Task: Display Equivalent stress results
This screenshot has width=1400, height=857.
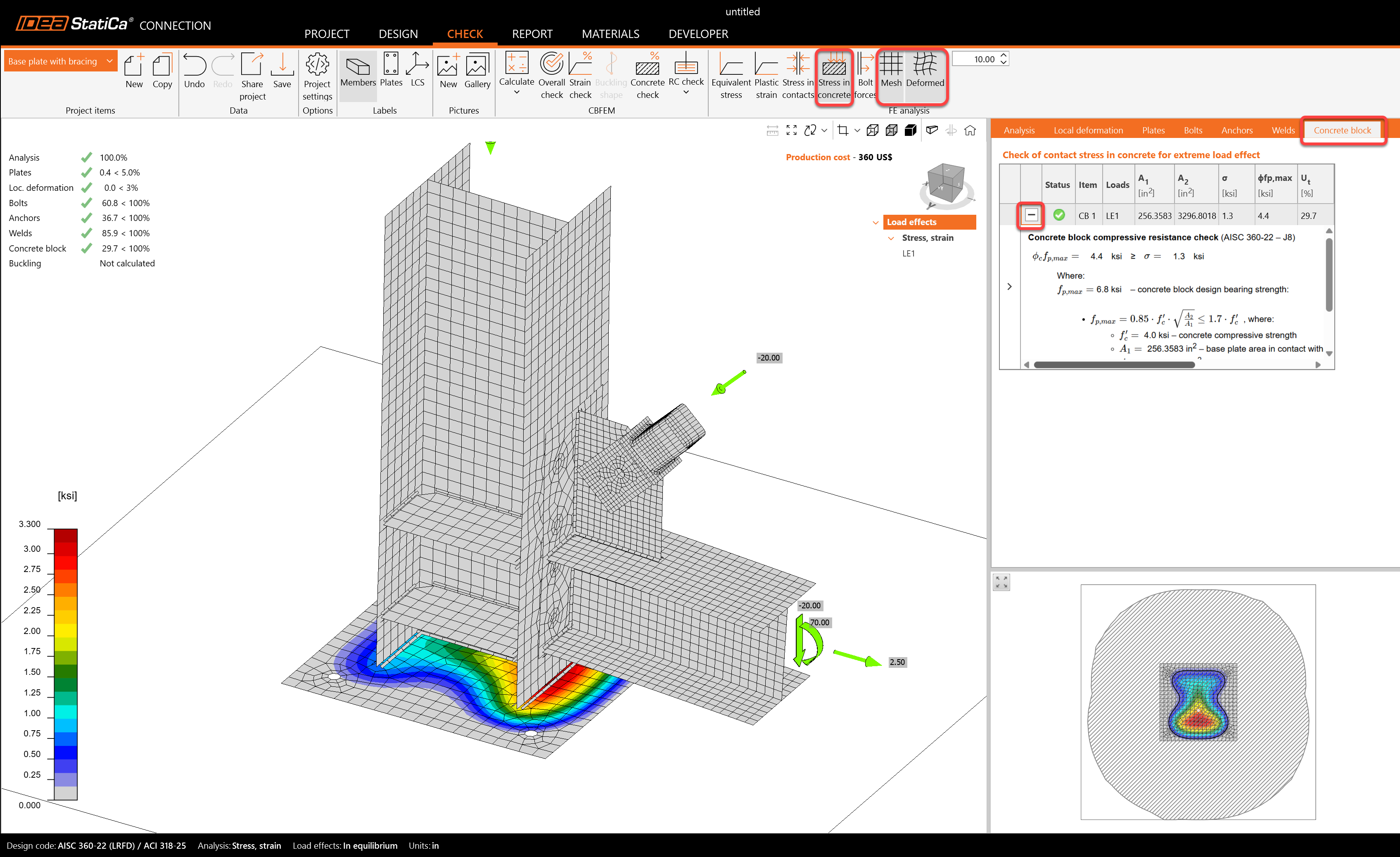Action: pos(731,76)
